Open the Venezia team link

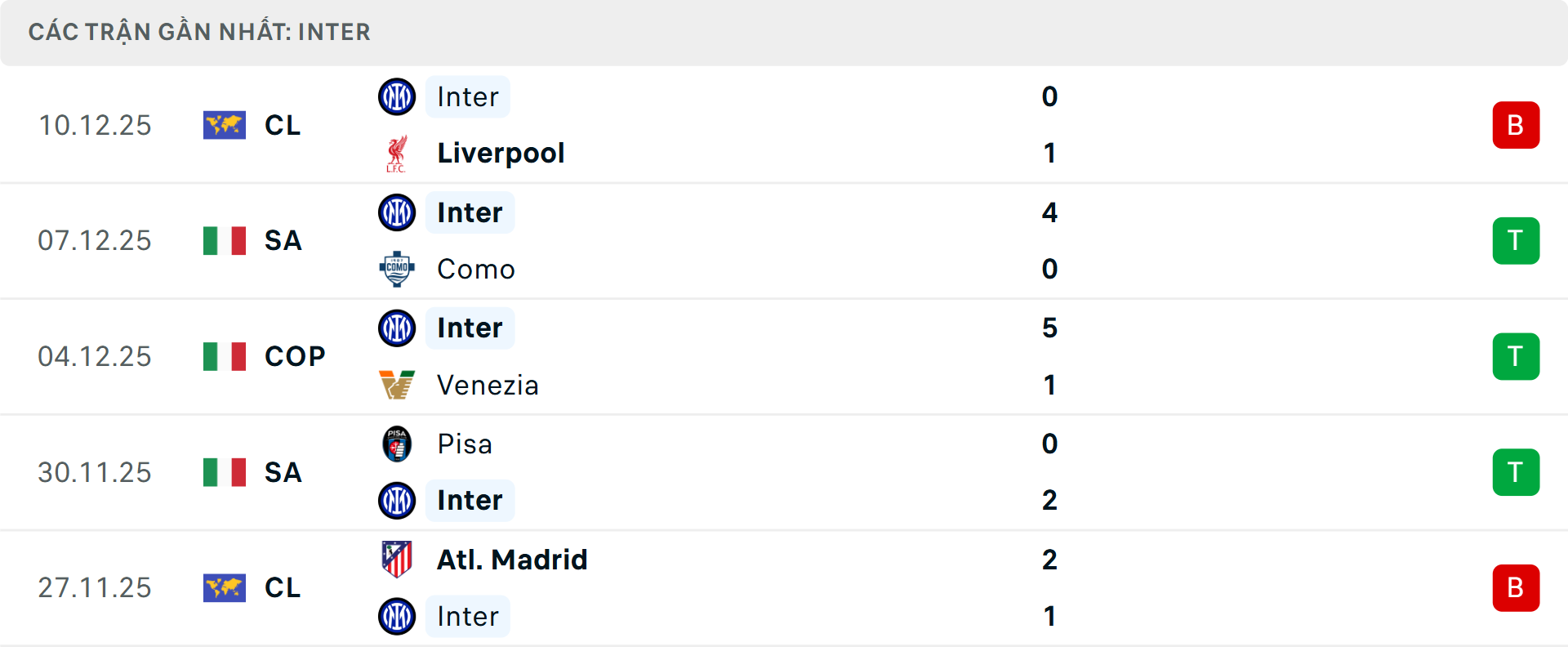(488, 385)
